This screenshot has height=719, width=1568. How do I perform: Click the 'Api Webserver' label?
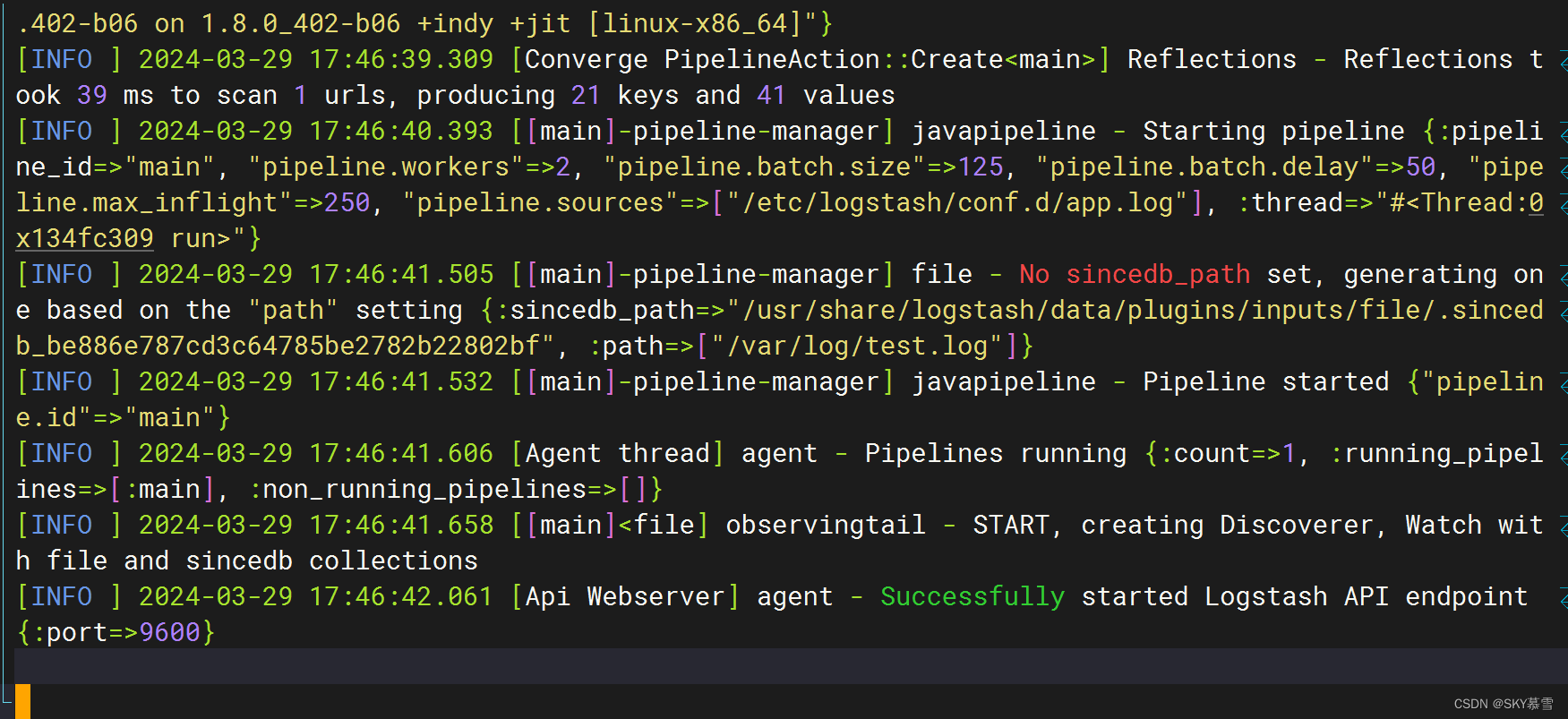coord(625,596)
